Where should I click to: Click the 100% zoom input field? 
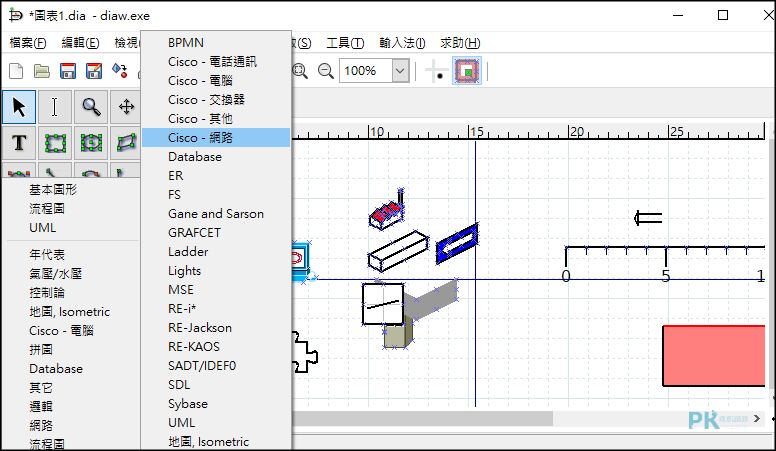tap(366, 71)
